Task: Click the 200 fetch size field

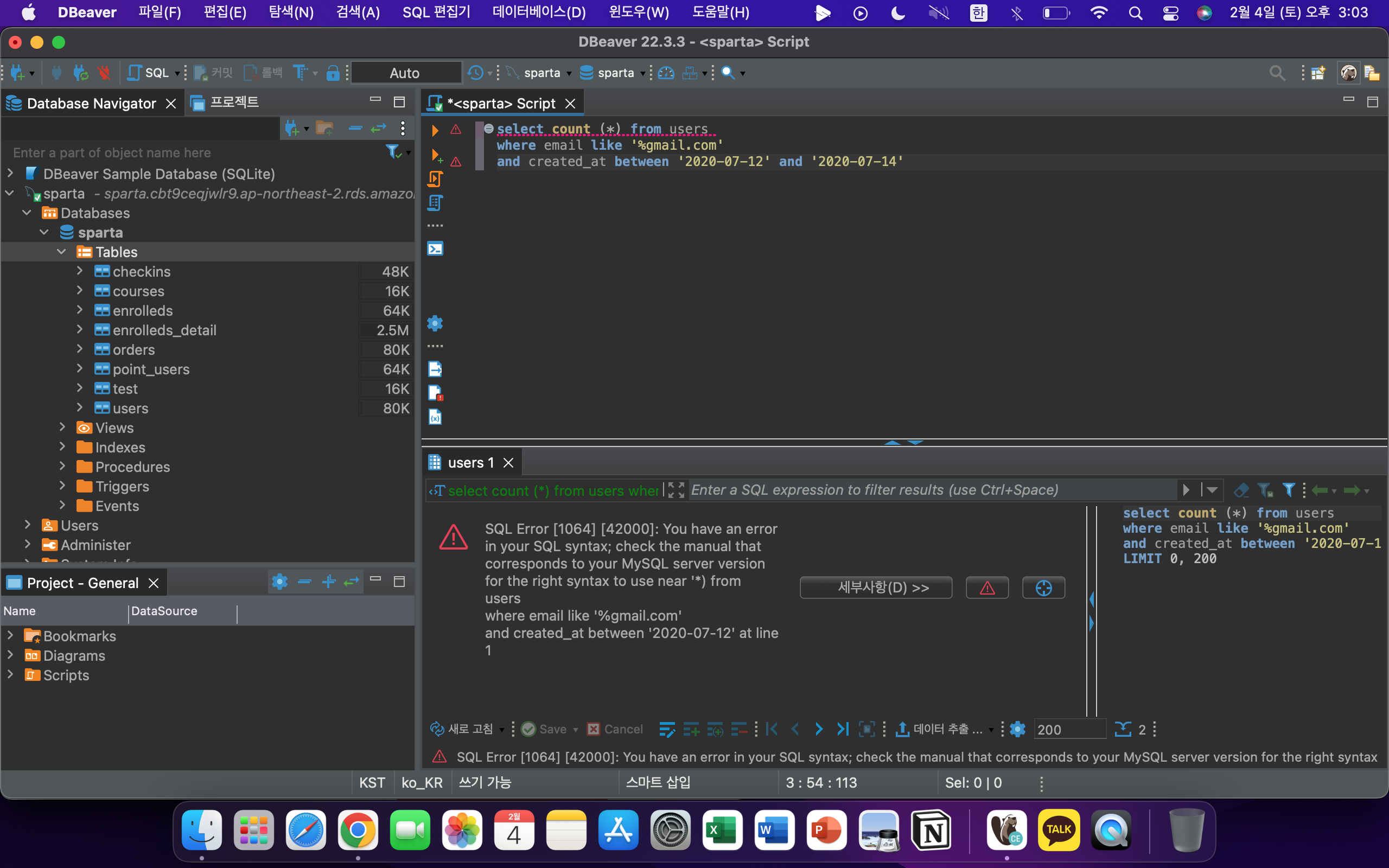Action: [x=1069, y=730]
